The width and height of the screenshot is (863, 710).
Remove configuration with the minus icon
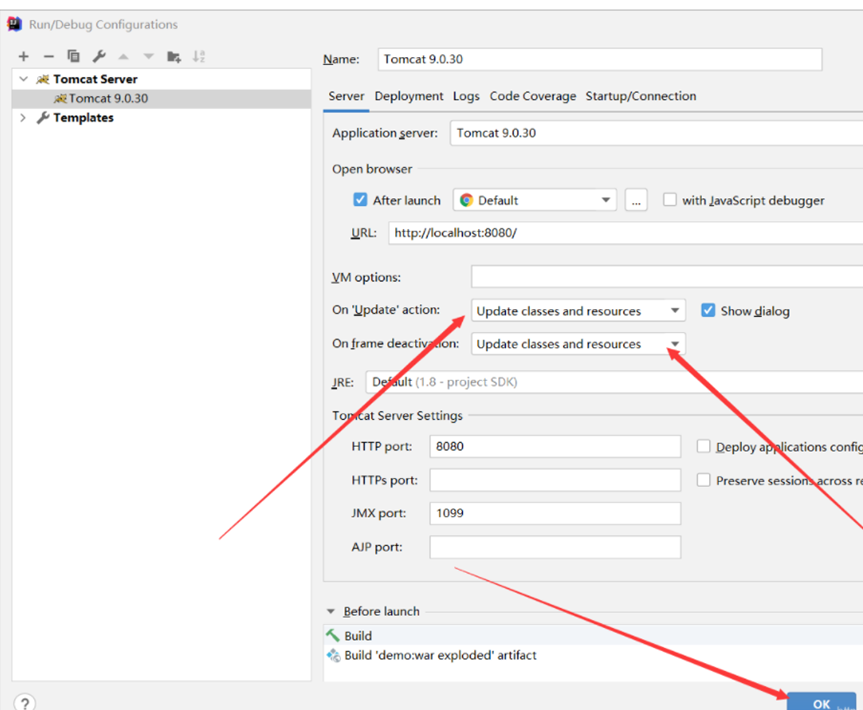(x=48, y=56)
